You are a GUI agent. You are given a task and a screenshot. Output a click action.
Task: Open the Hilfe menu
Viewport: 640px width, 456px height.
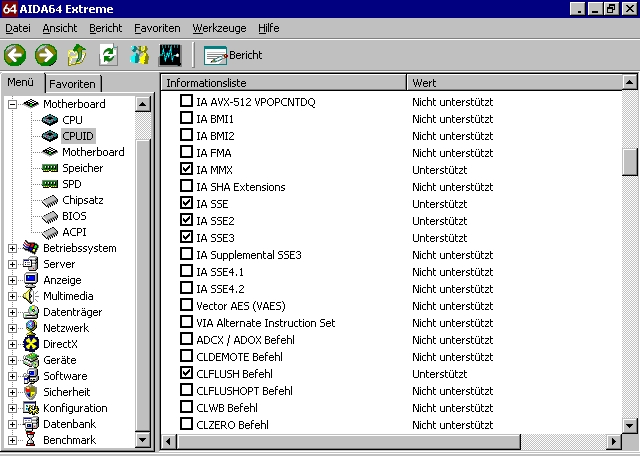269,28
